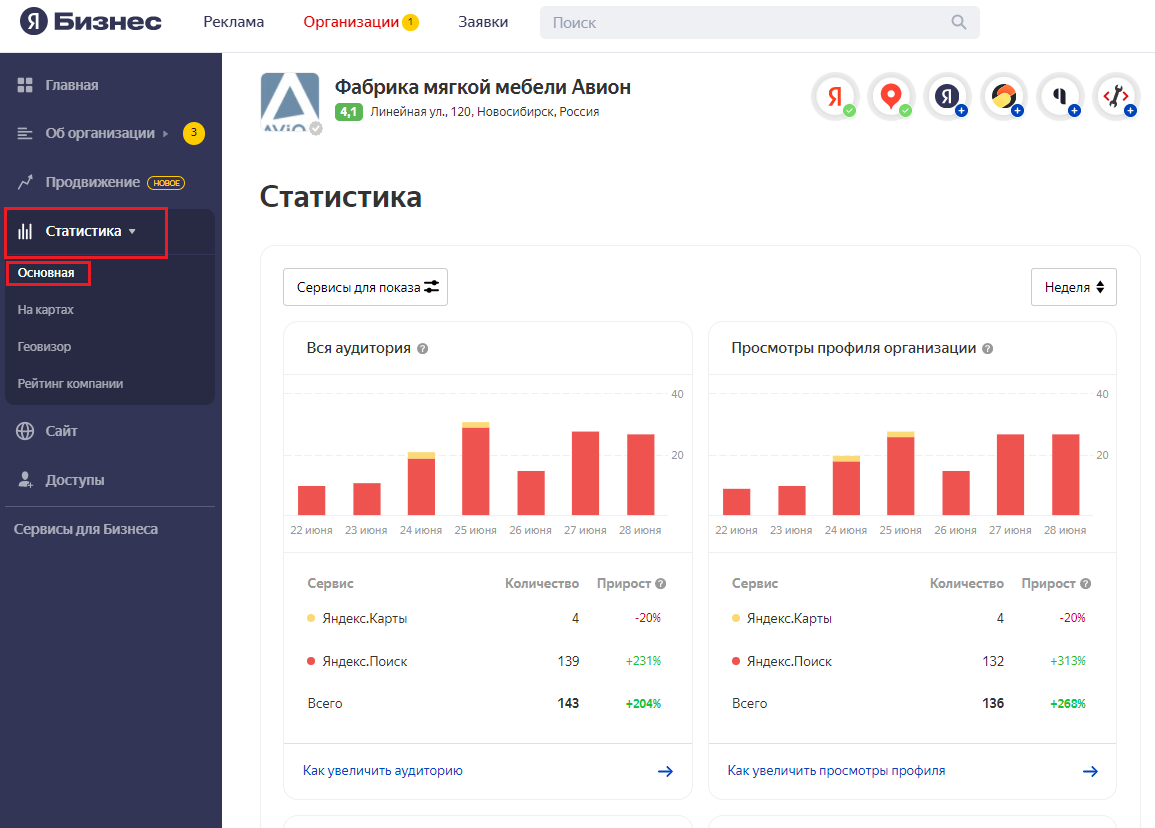Click the 25 июня bar in Вся аудитория
Image resolution: width=1155 pixels, height=828 pixels.
(x=476, y=470)
